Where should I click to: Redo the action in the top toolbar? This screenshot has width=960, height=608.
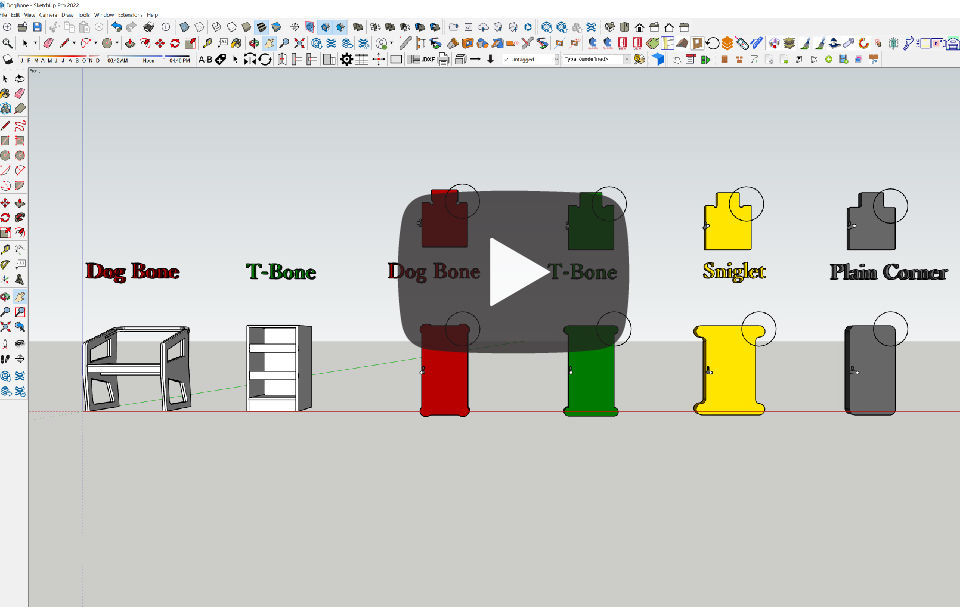[131, 28]
